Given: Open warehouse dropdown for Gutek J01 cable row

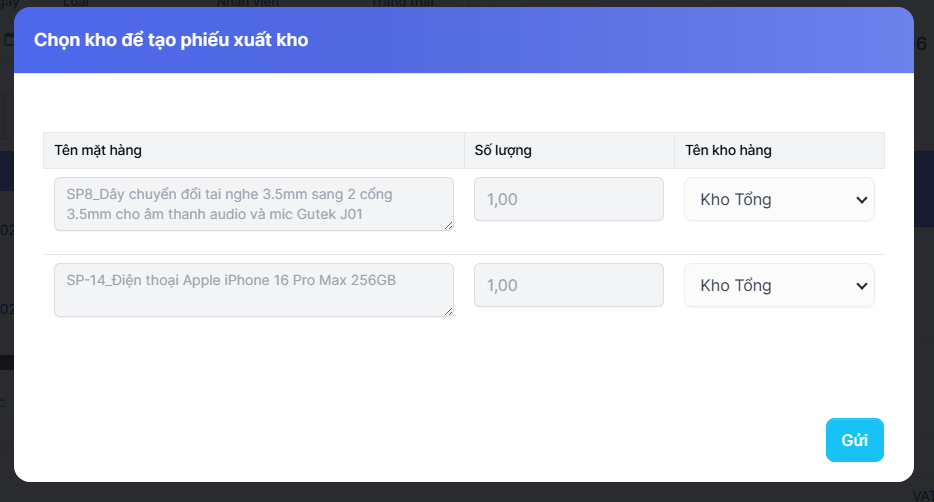Looking at the screenshot, I should [778, 199].
